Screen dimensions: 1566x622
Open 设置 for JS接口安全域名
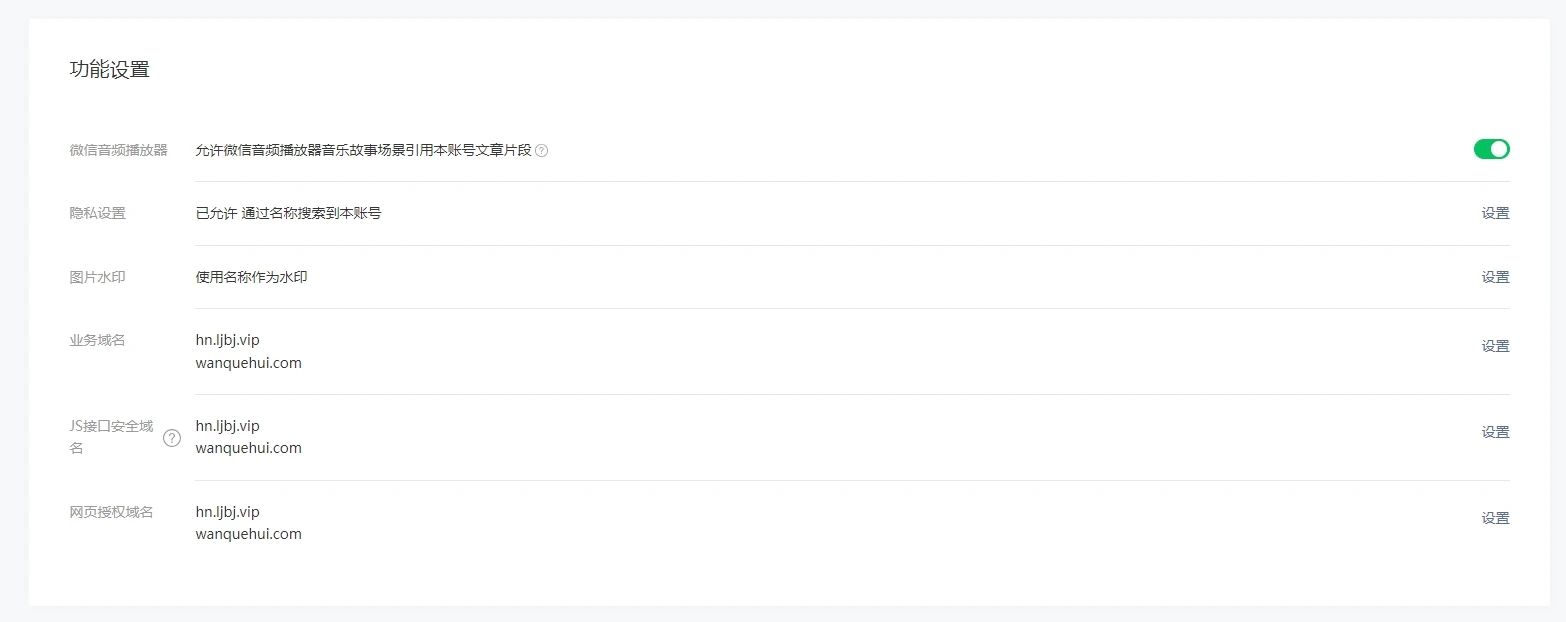[x=1495, y=432]
